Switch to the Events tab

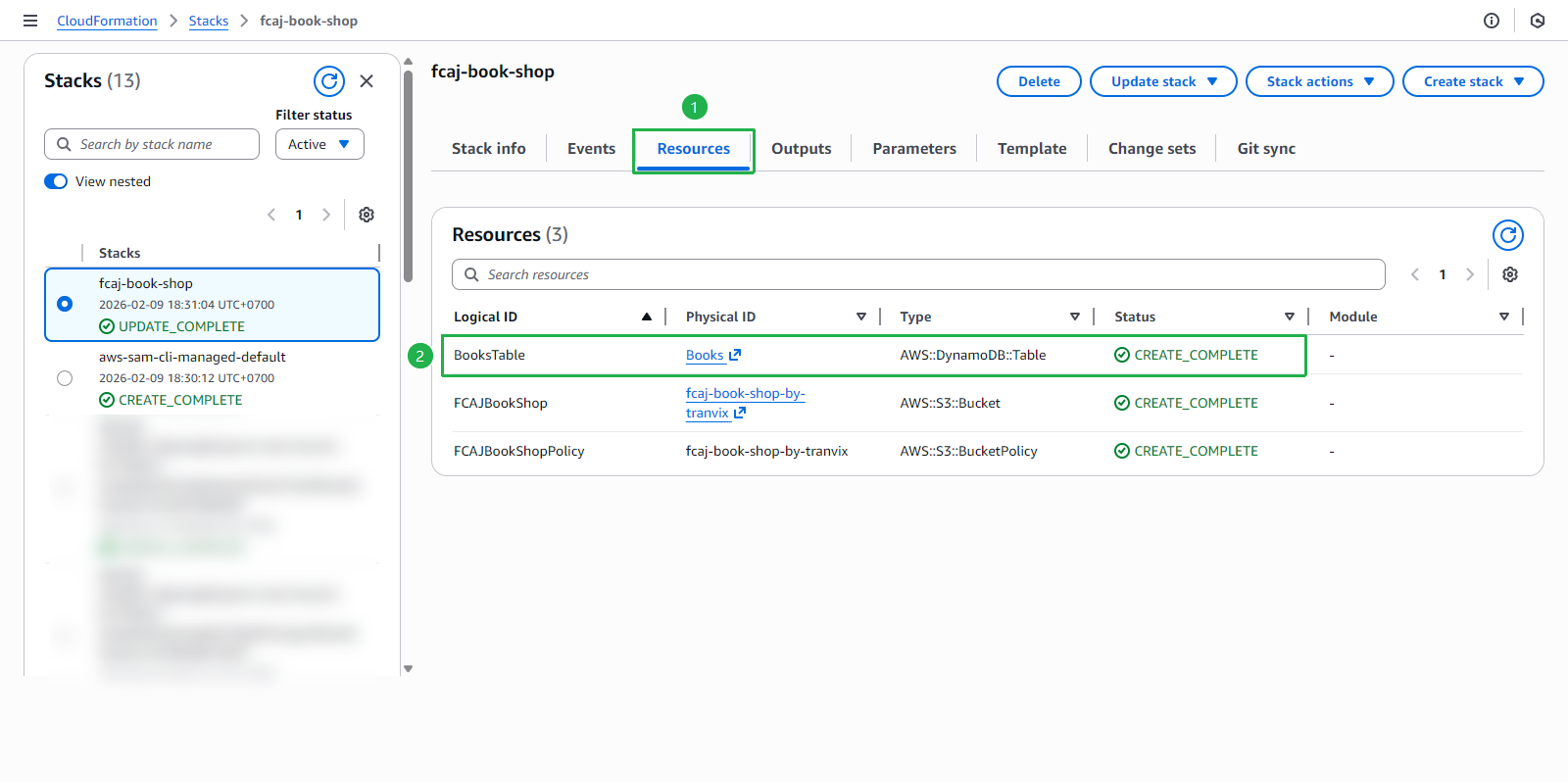[x=592, y=149]
